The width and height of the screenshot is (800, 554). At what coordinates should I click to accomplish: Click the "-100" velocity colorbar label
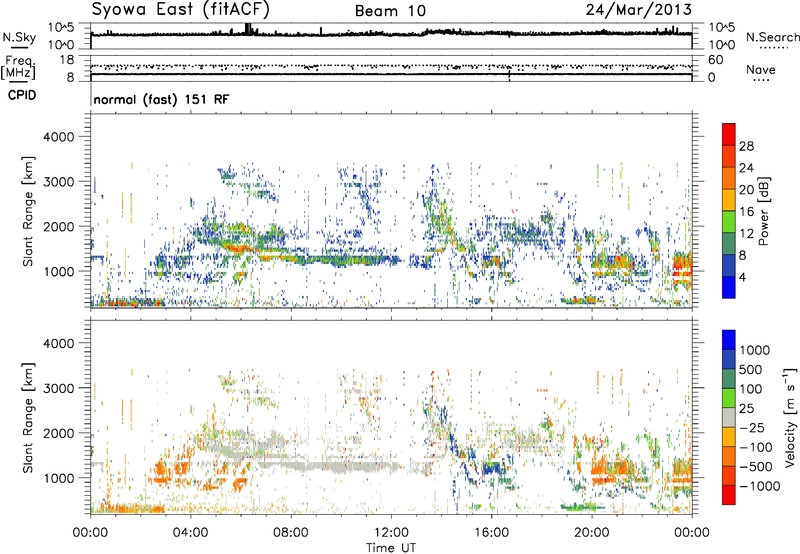[x=756, y=447]
